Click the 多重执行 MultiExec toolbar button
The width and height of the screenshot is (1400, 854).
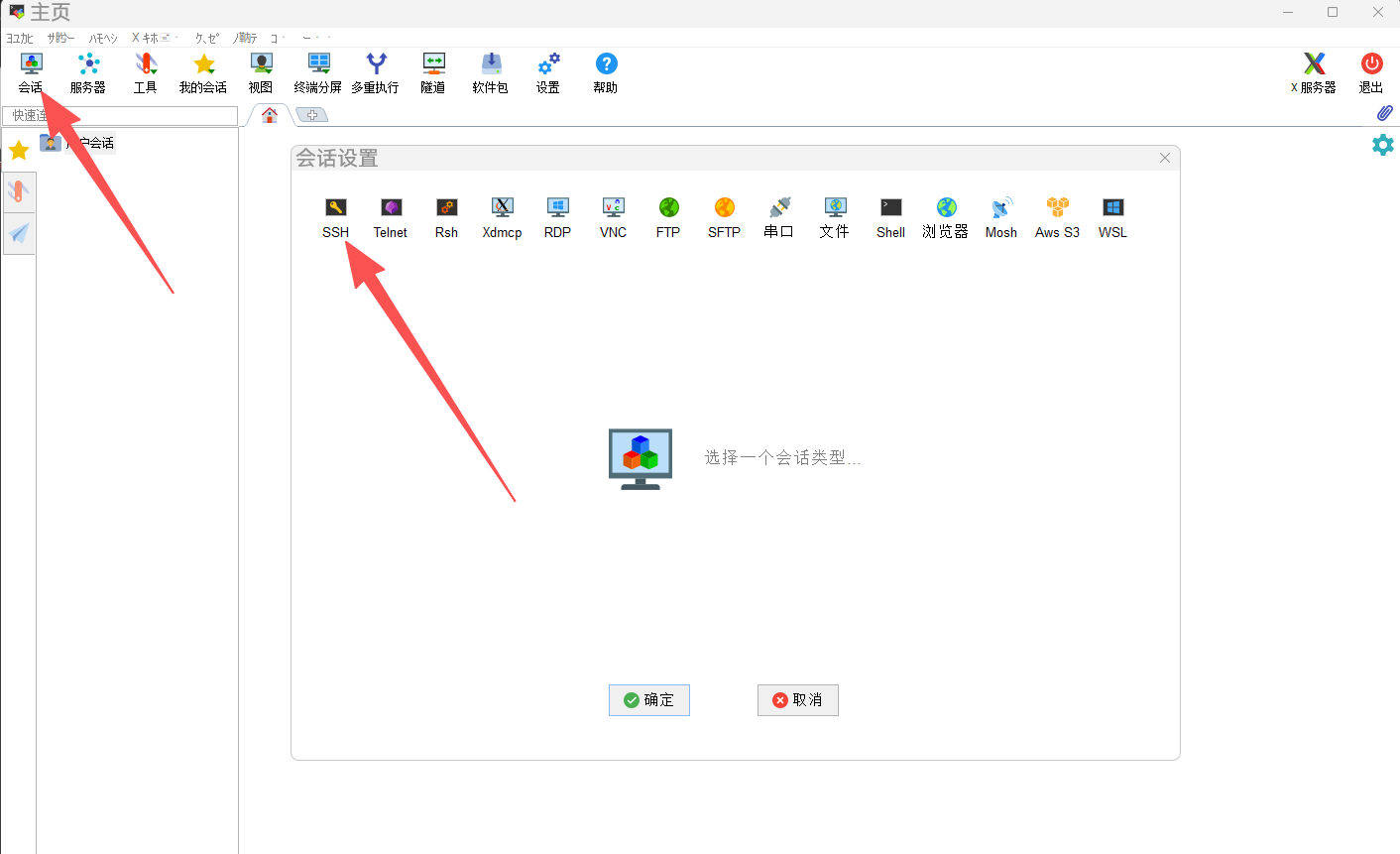click(x=376, y=73)
